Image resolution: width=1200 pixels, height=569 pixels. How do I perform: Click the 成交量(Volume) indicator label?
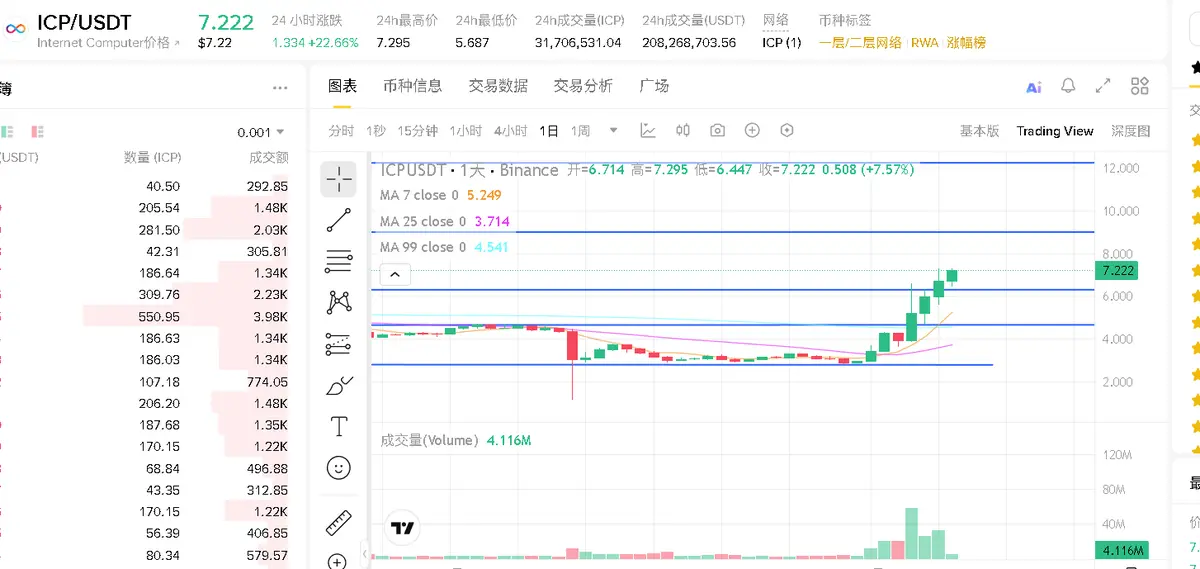pos(429,440)
